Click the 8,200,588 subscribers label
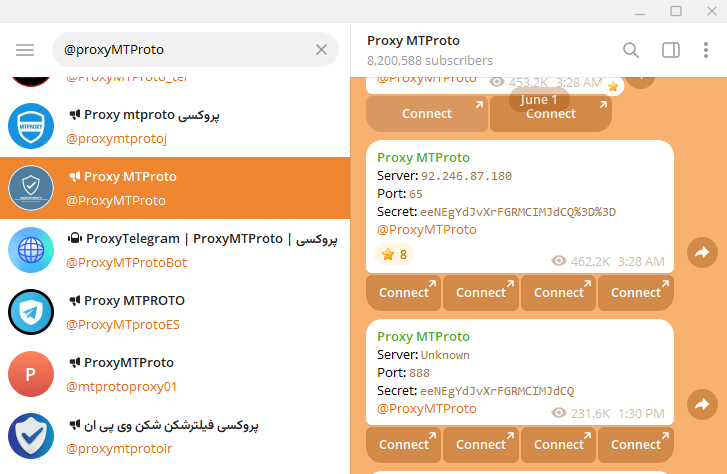The image size is (727, 474). [x=430, y=61]
